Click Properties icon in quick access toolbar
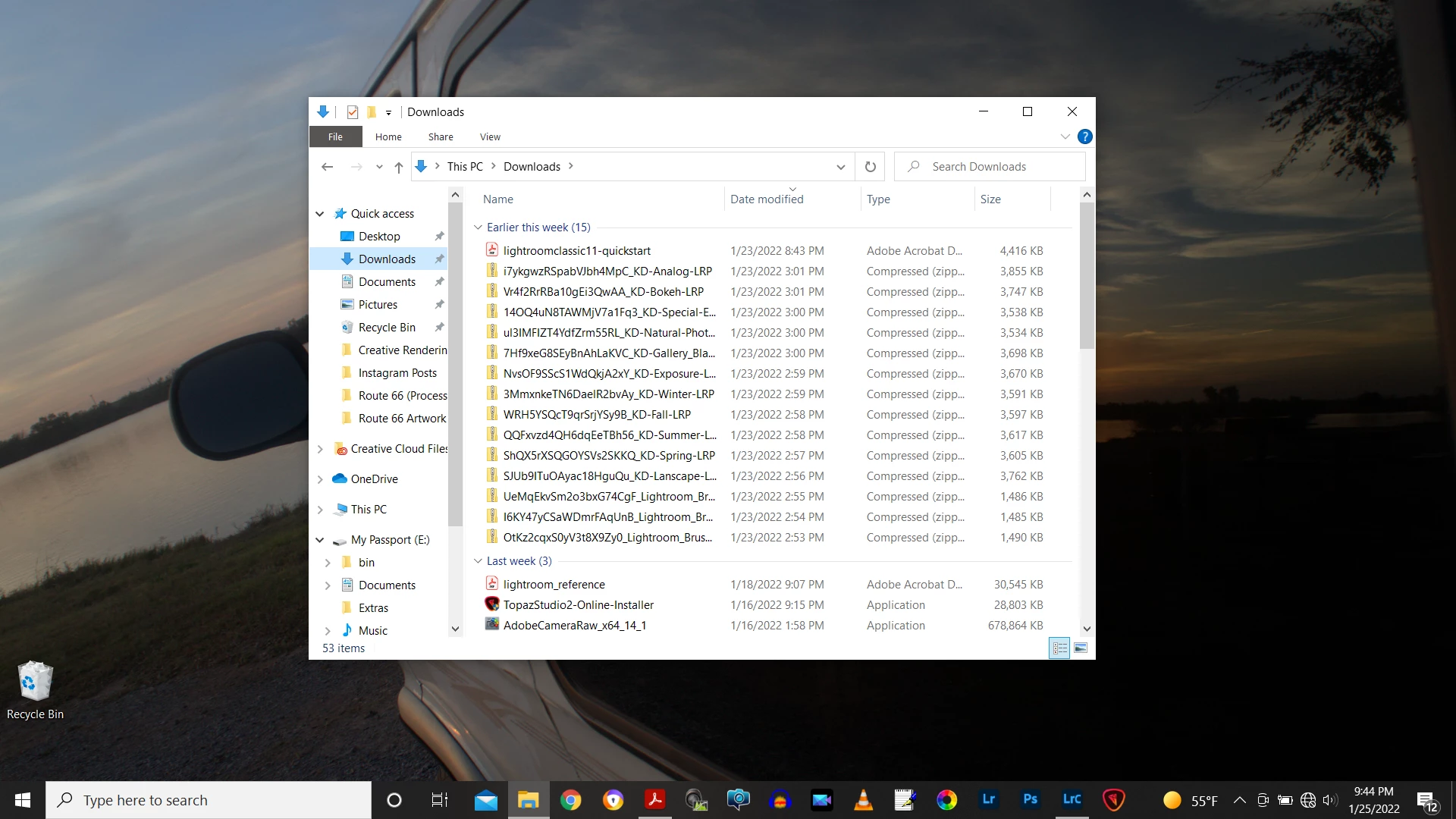This screenshot has width=1456, height=819. pos(353,112)
